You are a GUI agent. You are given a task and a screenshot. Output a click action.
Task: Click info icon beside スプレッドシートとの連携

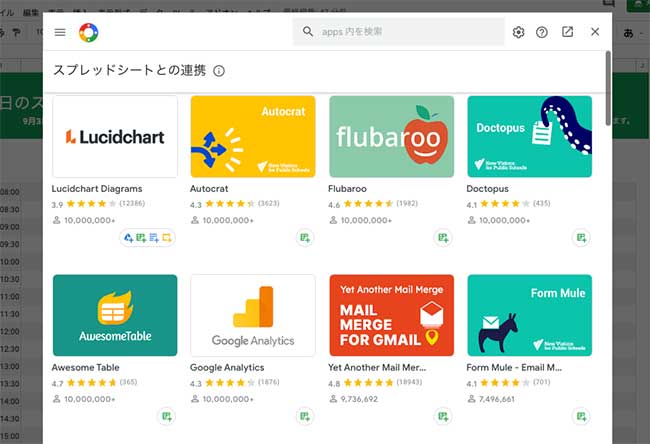pos(219,71)
